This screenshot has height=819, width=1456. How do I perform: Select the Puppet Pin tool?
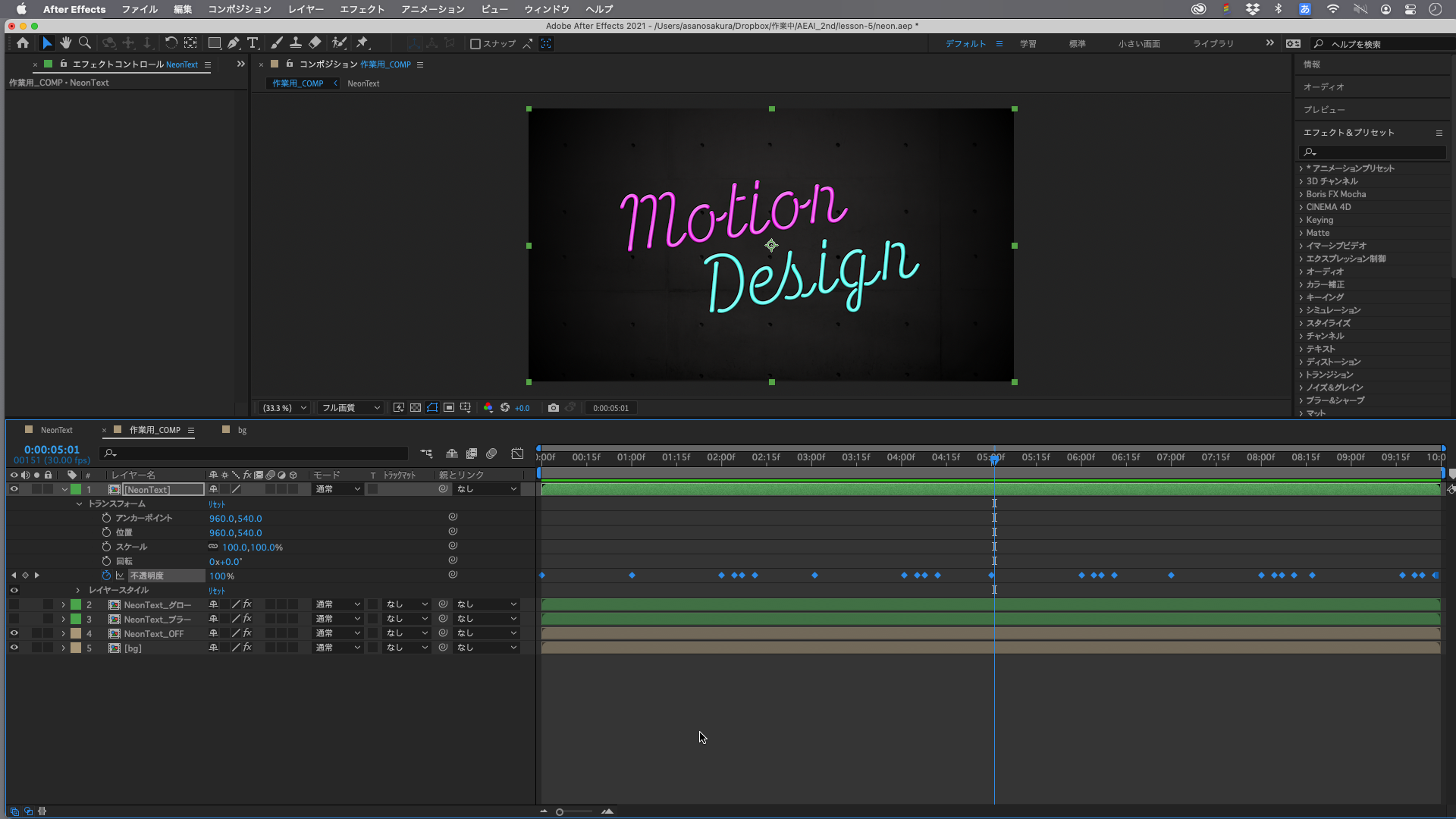[362, 43]
